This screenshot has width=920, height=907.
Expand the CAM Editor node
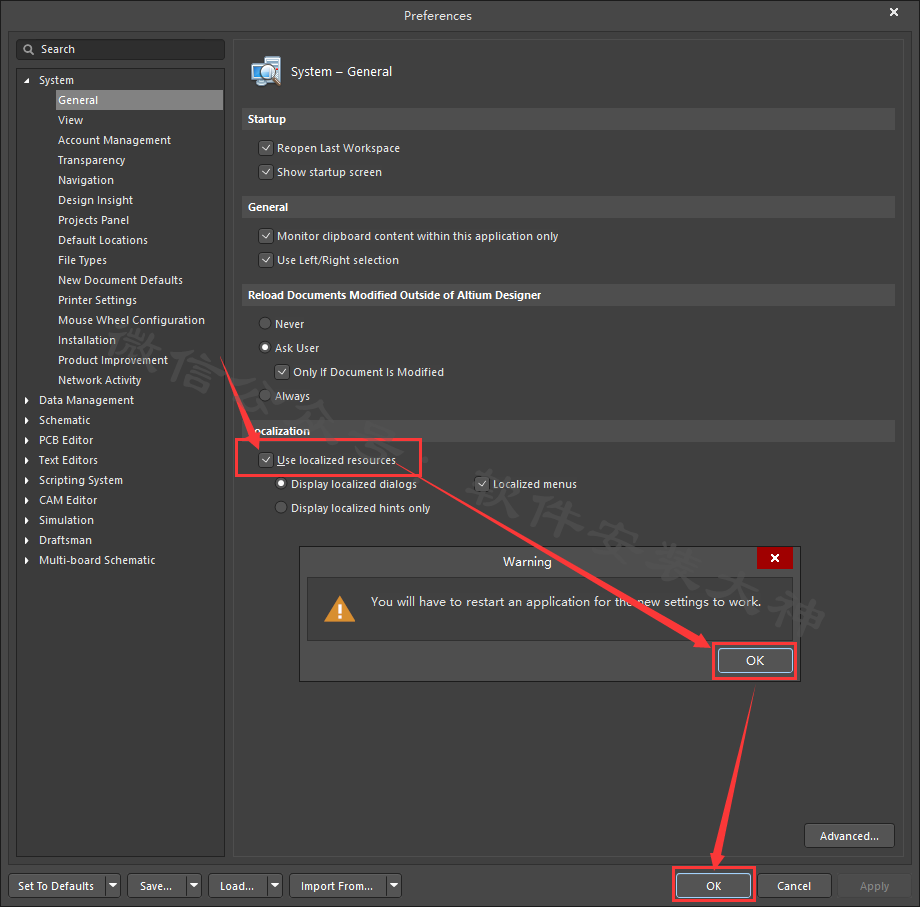(26, 500)
